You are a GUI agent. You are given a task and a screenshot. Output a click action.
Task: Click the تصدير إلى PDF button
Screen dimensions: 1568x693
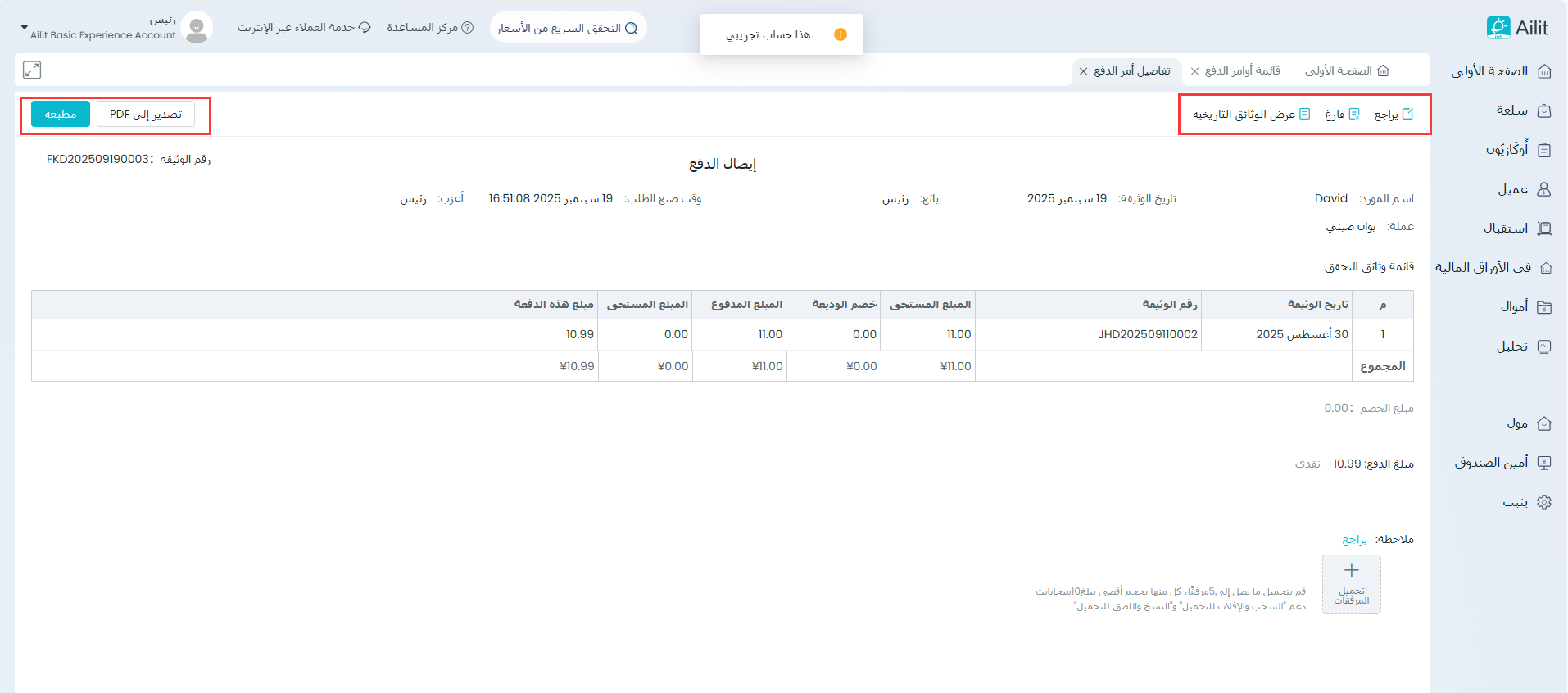click(x=146, y=115)
